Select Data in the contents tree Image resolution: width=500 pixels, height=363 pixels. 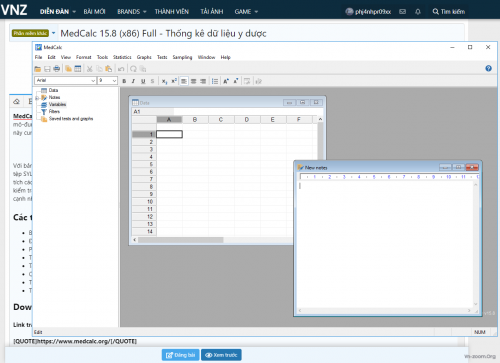[x=53, y=90]
